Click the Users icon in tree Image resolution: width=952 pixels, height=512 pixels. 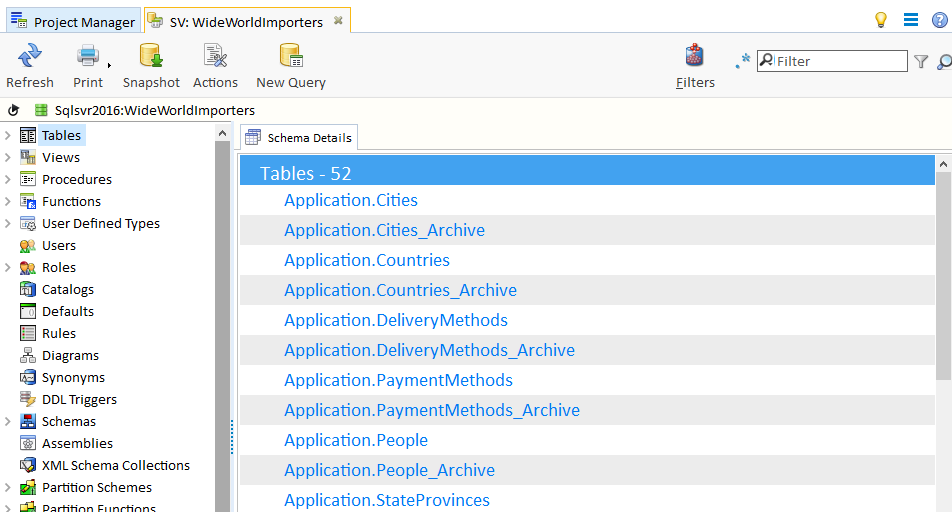pos(27,245)
